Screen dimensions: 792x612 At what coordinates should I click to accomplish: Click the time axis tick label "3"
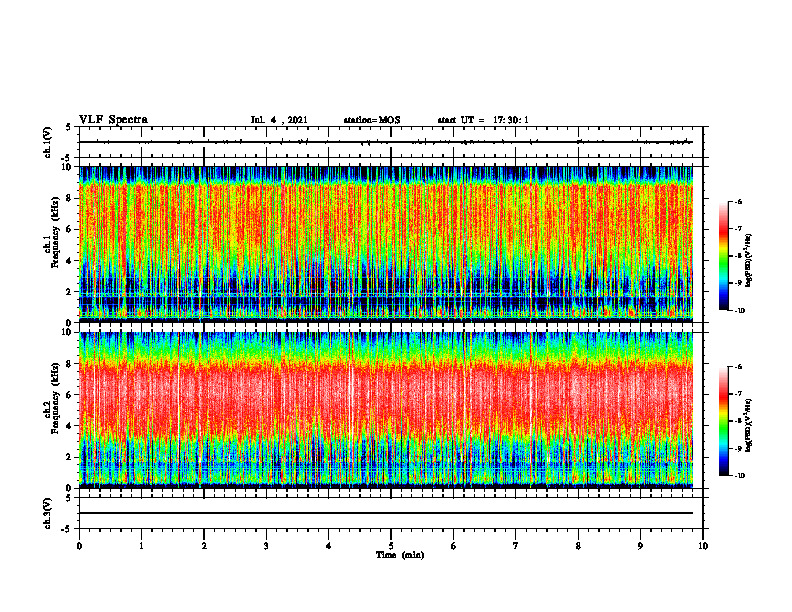[266, 546]
